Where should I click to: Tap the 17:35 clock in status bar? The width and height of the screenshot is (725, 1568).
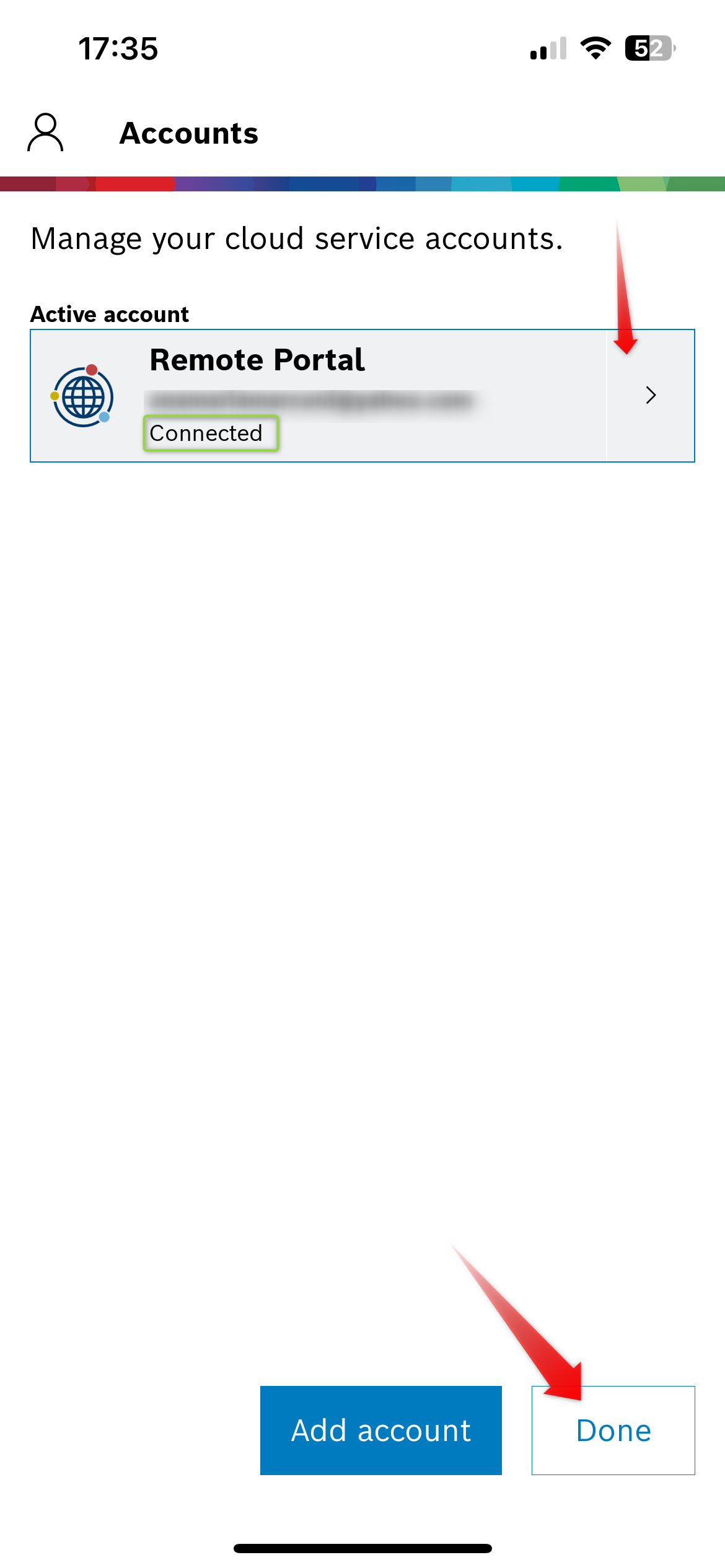[118, 48]
